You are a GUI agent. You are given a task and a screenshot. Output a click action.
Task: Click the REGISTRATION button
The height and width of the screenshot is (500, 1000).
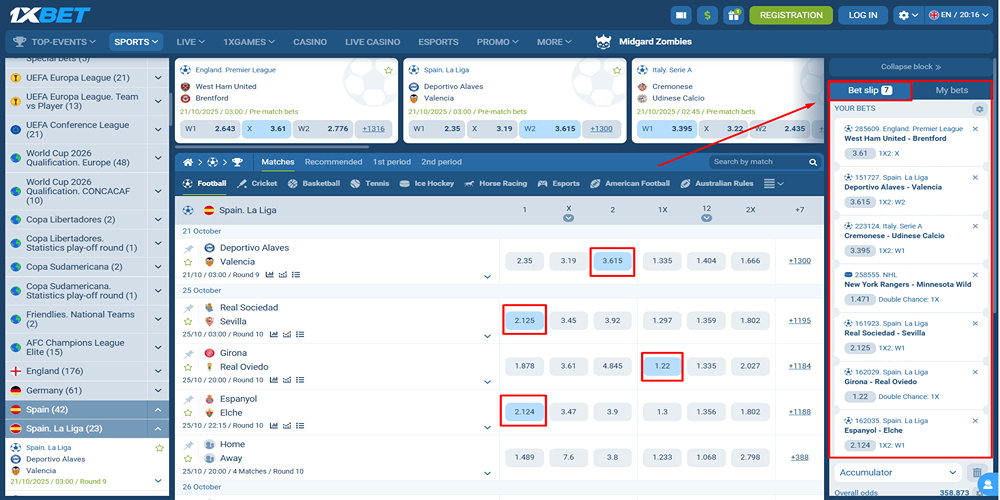(791, 15)
